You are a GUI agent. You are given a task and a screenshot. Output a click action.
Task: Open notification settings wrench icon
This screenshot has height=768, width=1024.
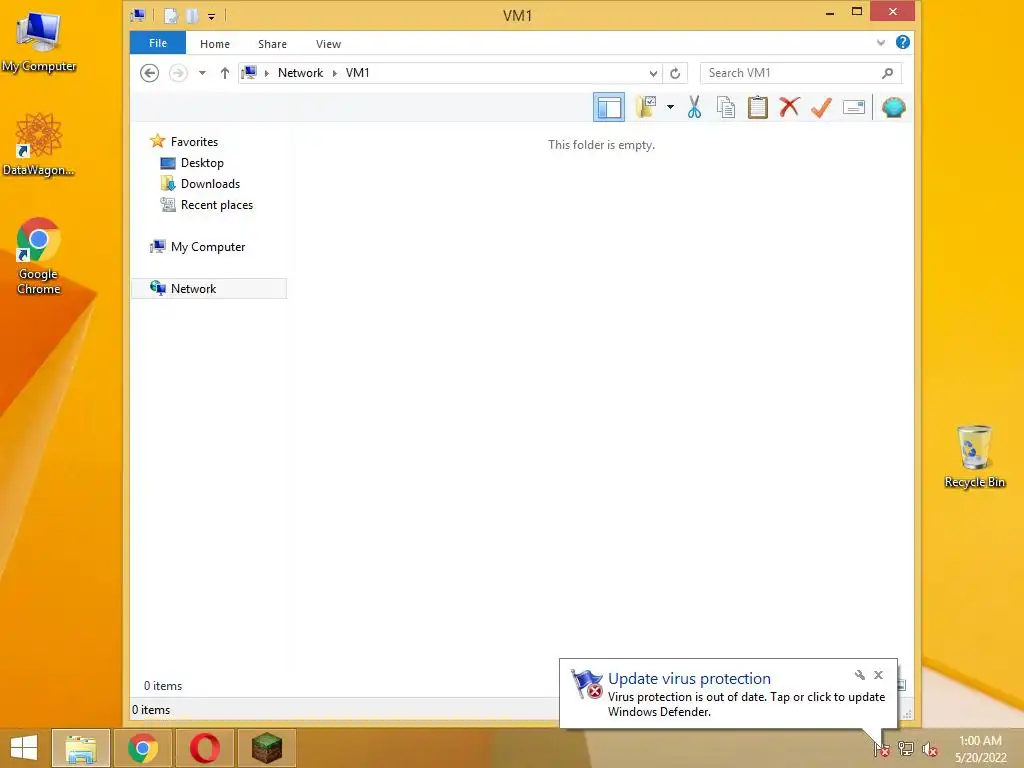859,675
